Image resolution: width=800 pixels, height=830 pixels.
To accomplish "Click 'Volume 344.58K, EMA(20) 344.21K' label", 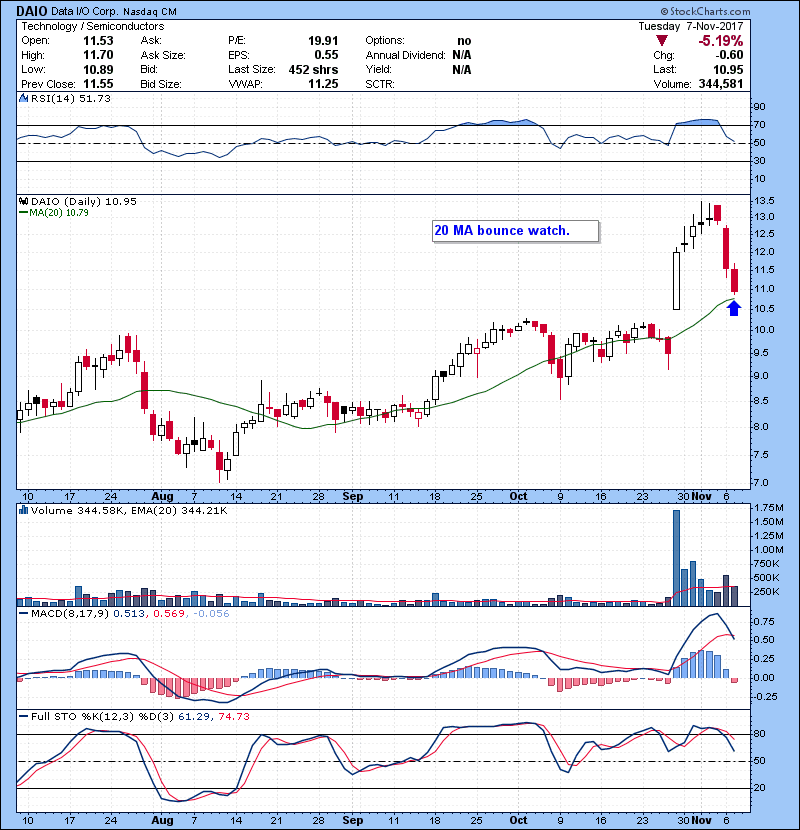I will [x=129, y=511].
